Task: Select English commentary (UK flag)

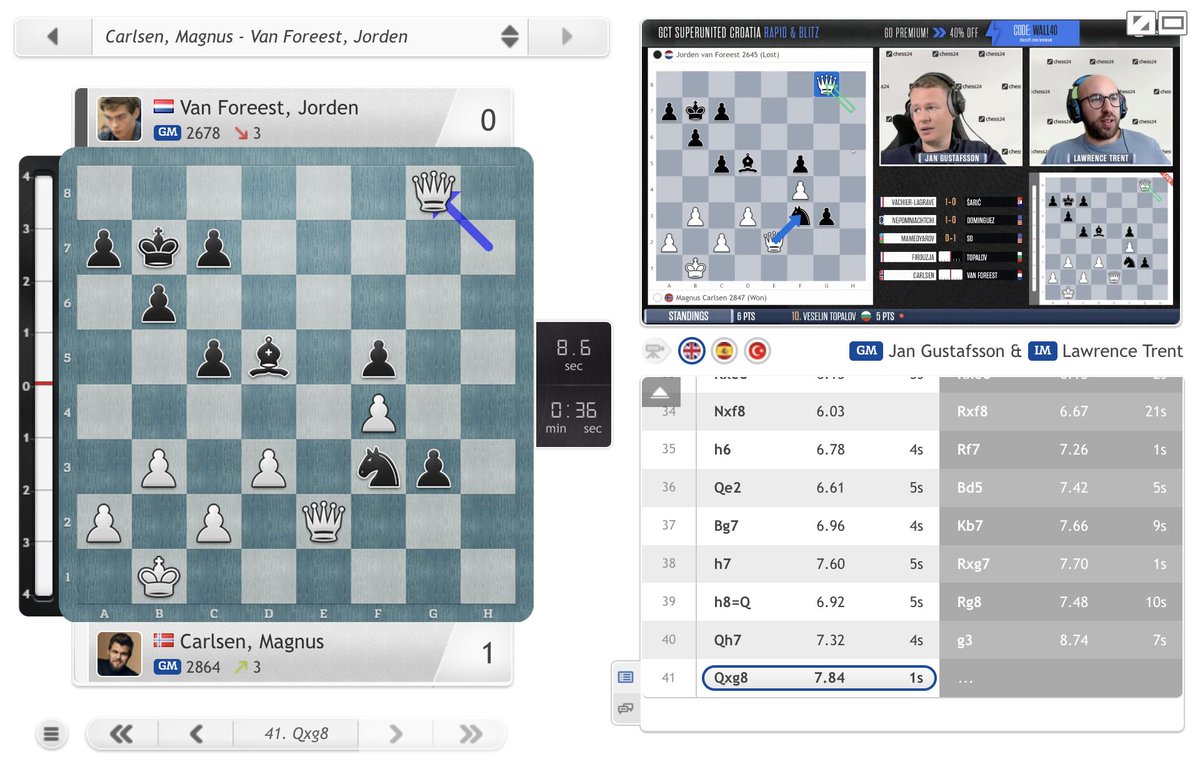Action: coord(691,351)
